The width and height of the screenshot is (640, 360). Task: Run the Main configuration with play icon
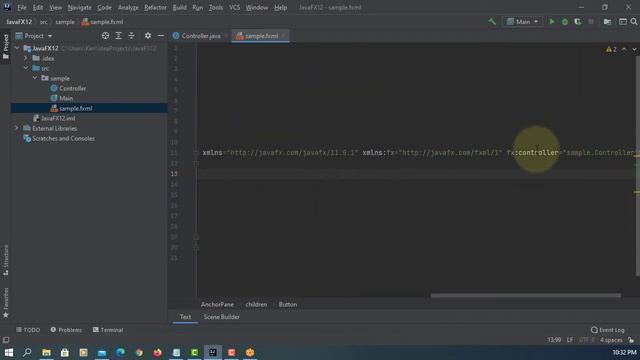tap(552, 22)
